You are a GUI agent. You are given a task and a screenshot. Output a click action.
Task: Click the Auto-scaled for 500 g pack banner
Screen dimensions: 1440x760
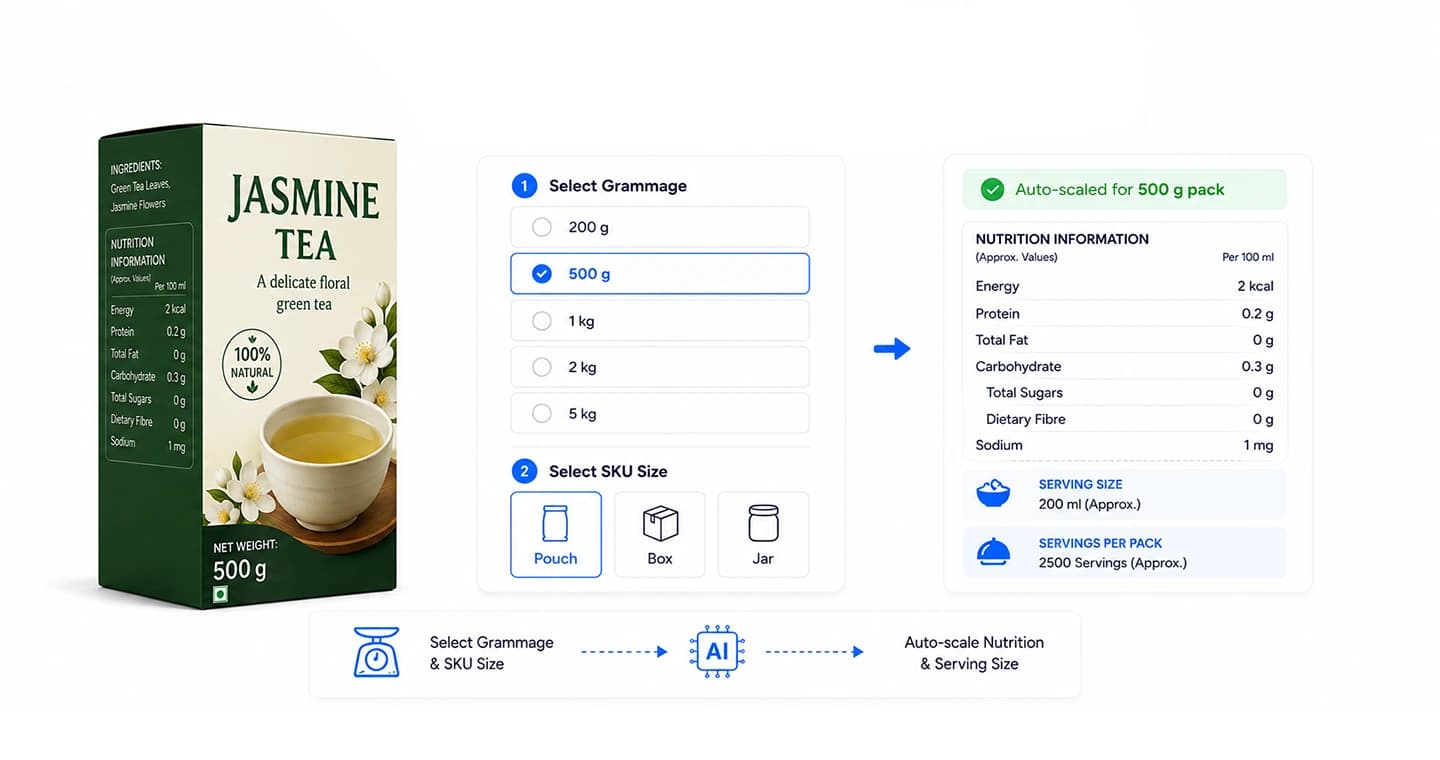point(1125,189)
